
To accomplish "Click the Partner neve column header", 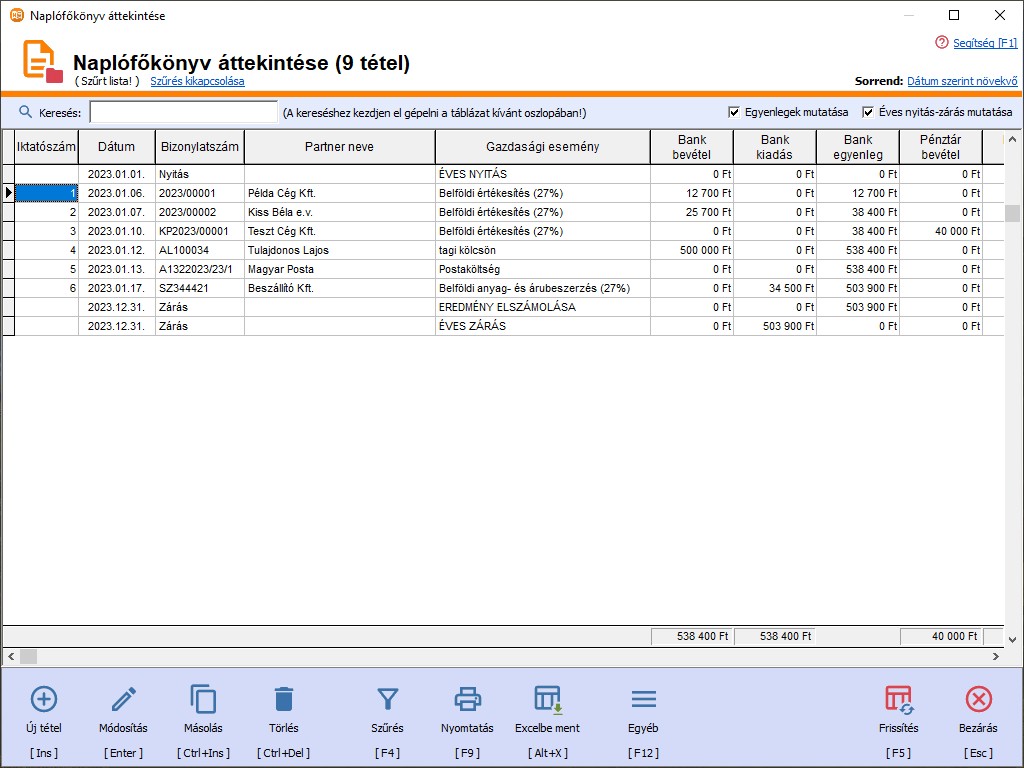I will pos(339,147).
